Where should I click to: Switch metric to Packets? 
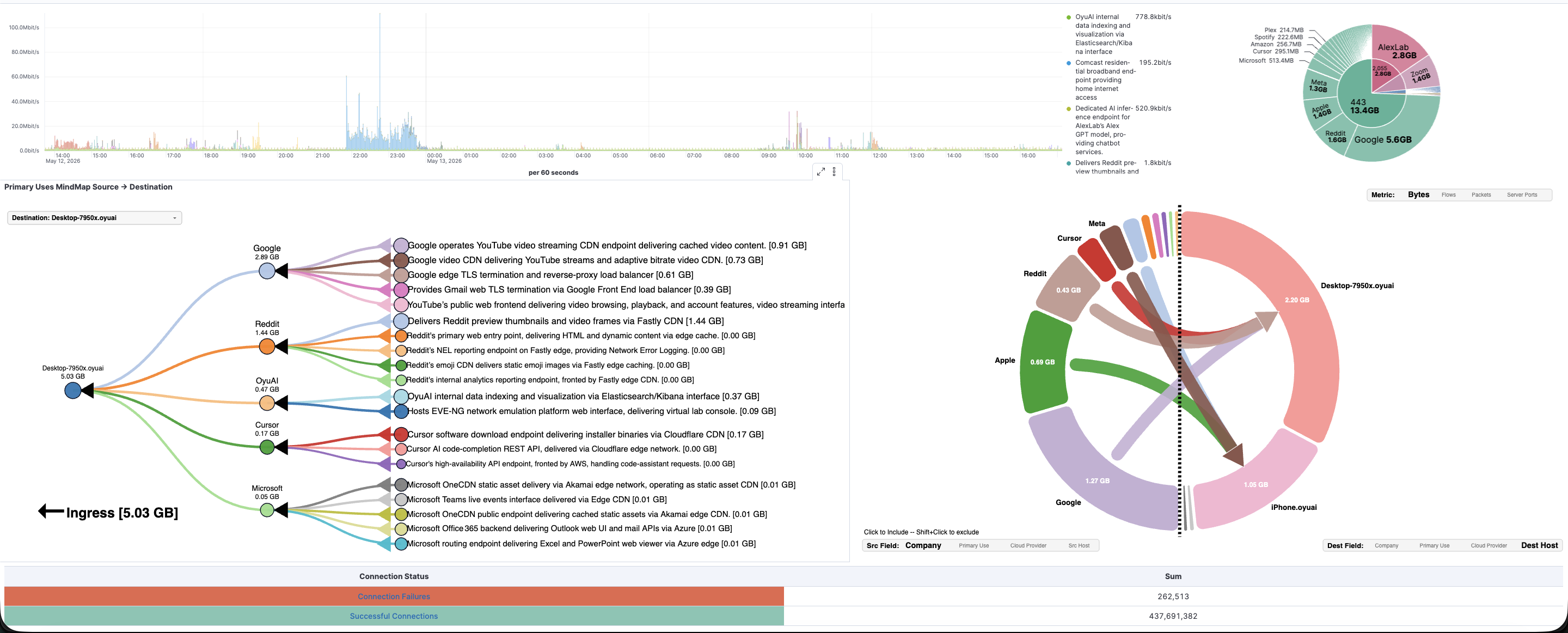(x=1481, y=195)
